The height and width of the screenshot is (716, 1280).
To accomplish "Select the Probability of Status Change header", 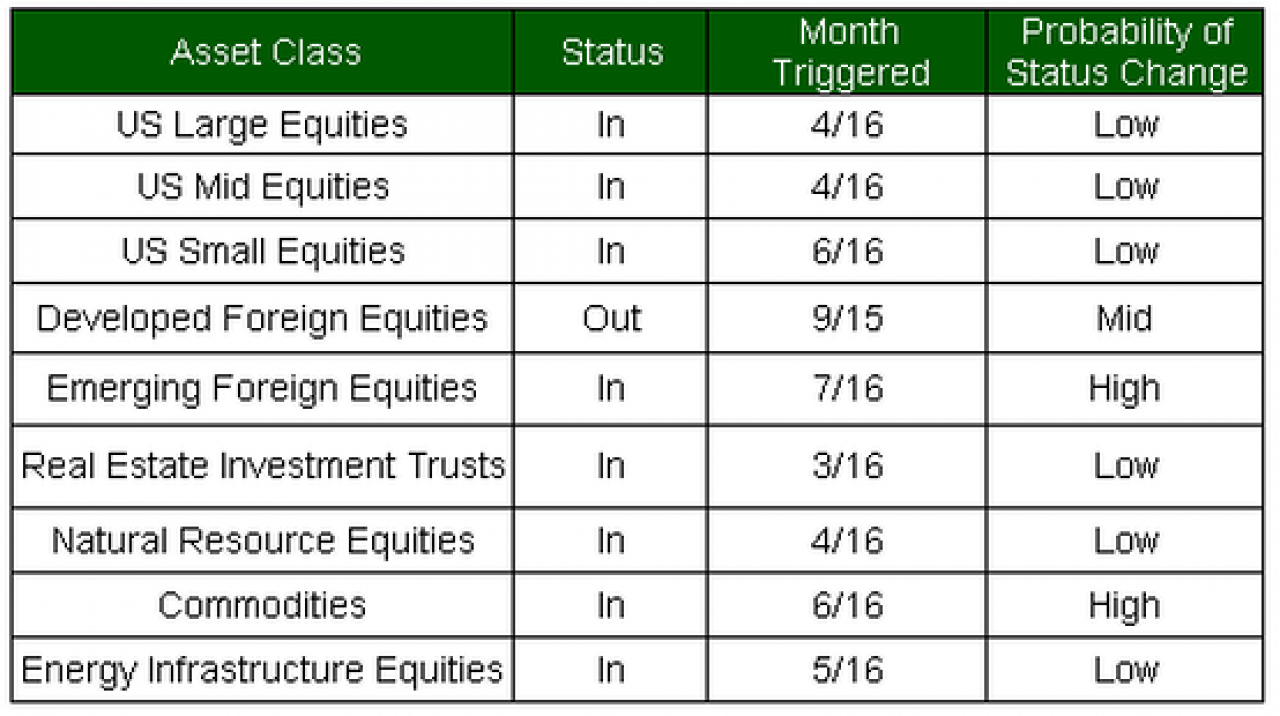I will (1125, 53).
